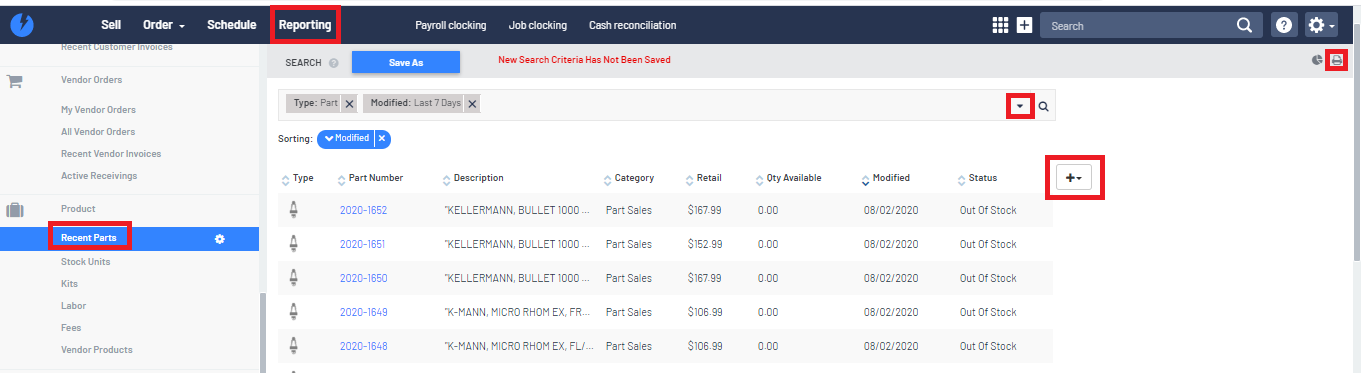The image size is (1361, 373).
Task: Click part type icon for row 2020-1651
Action: [294, 244]
